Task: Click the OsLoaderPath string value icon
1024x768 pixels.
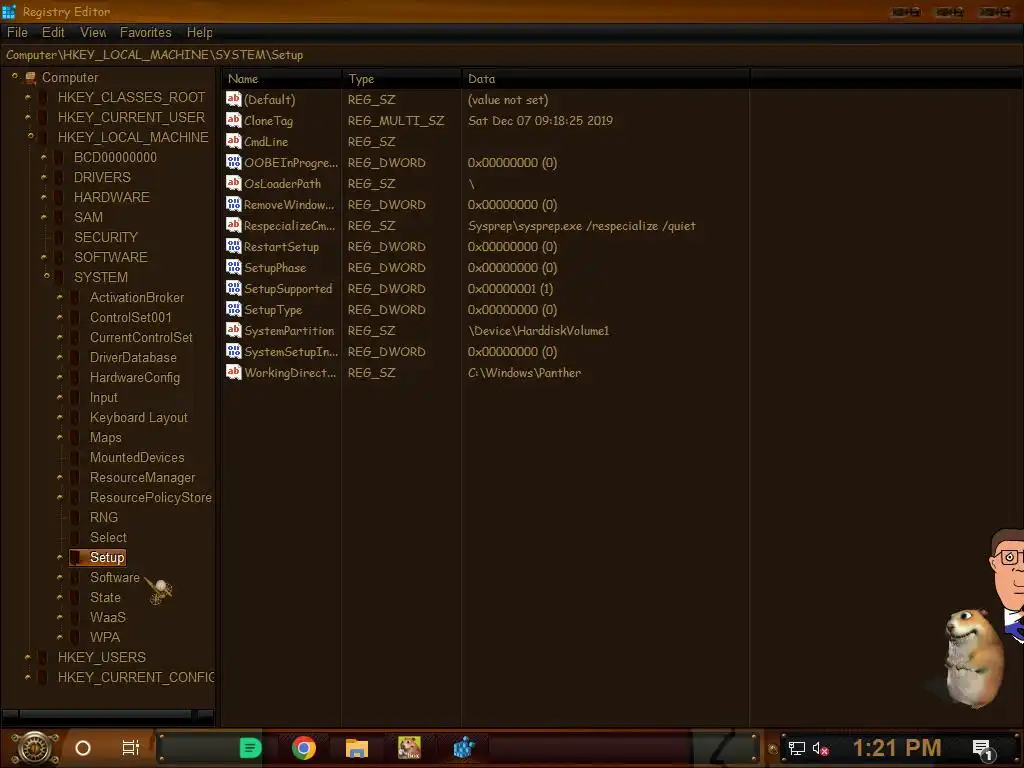Action: (x=233, y=183)
